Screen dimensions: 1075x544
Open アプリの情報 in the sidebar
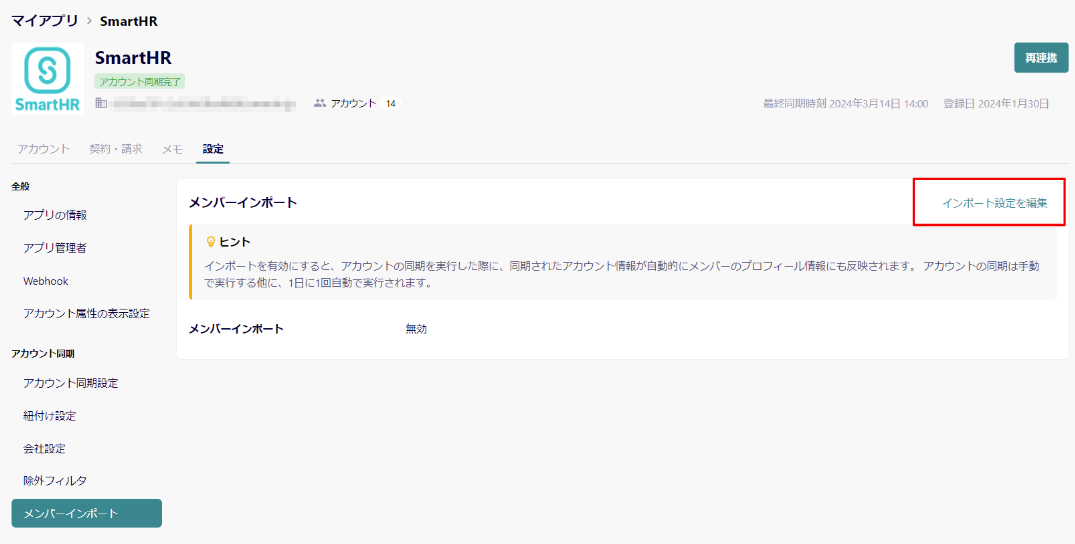(x=55, y=215)
